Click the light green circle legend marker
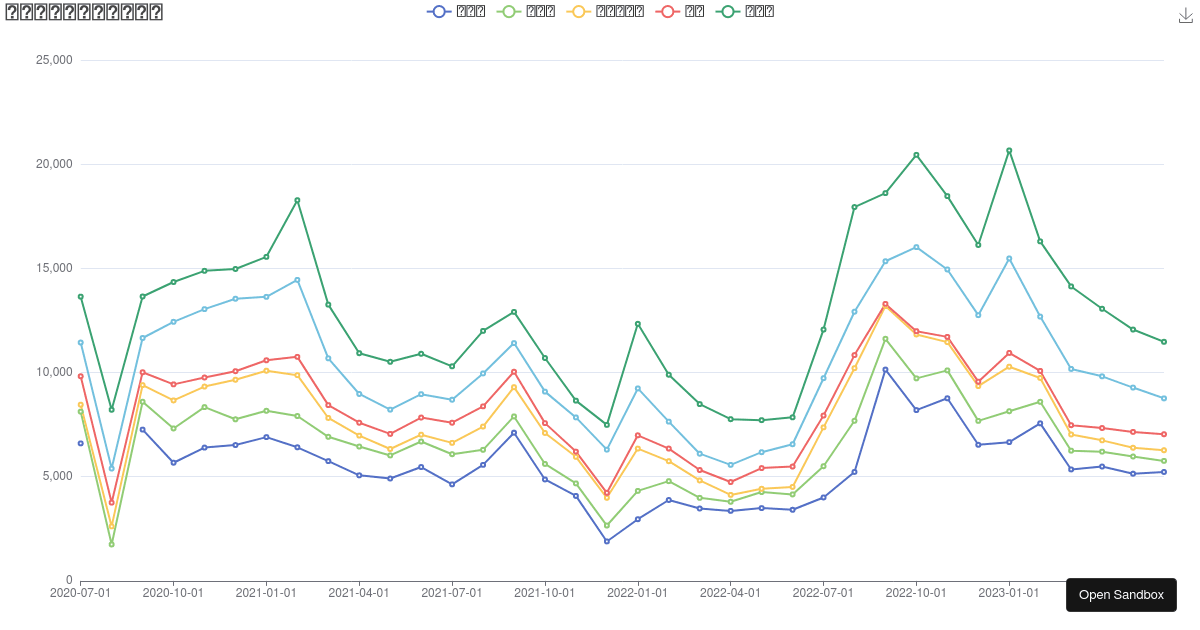This screenshot has height=630, width=1200. click(x=509, y=11)
